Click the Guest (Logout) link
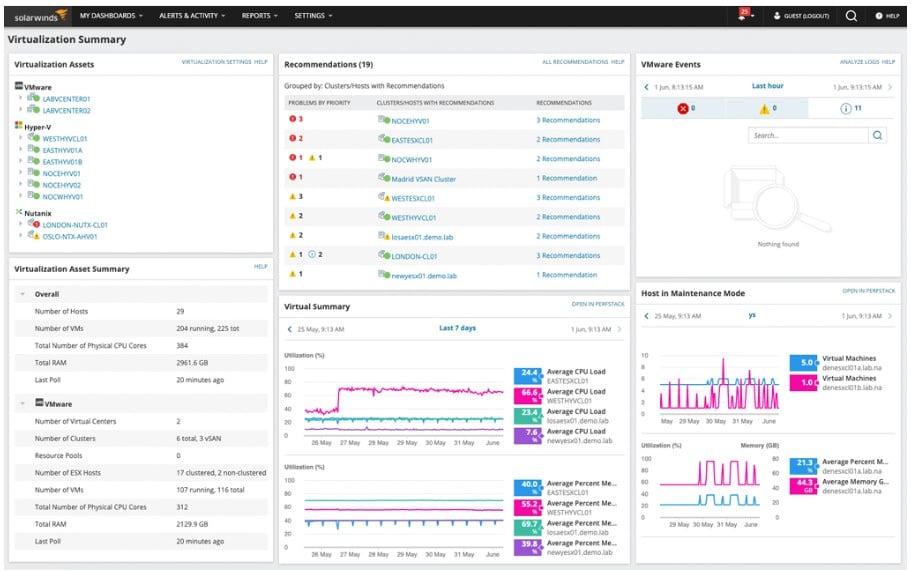 pyautogui.click(x=806, y=16)
